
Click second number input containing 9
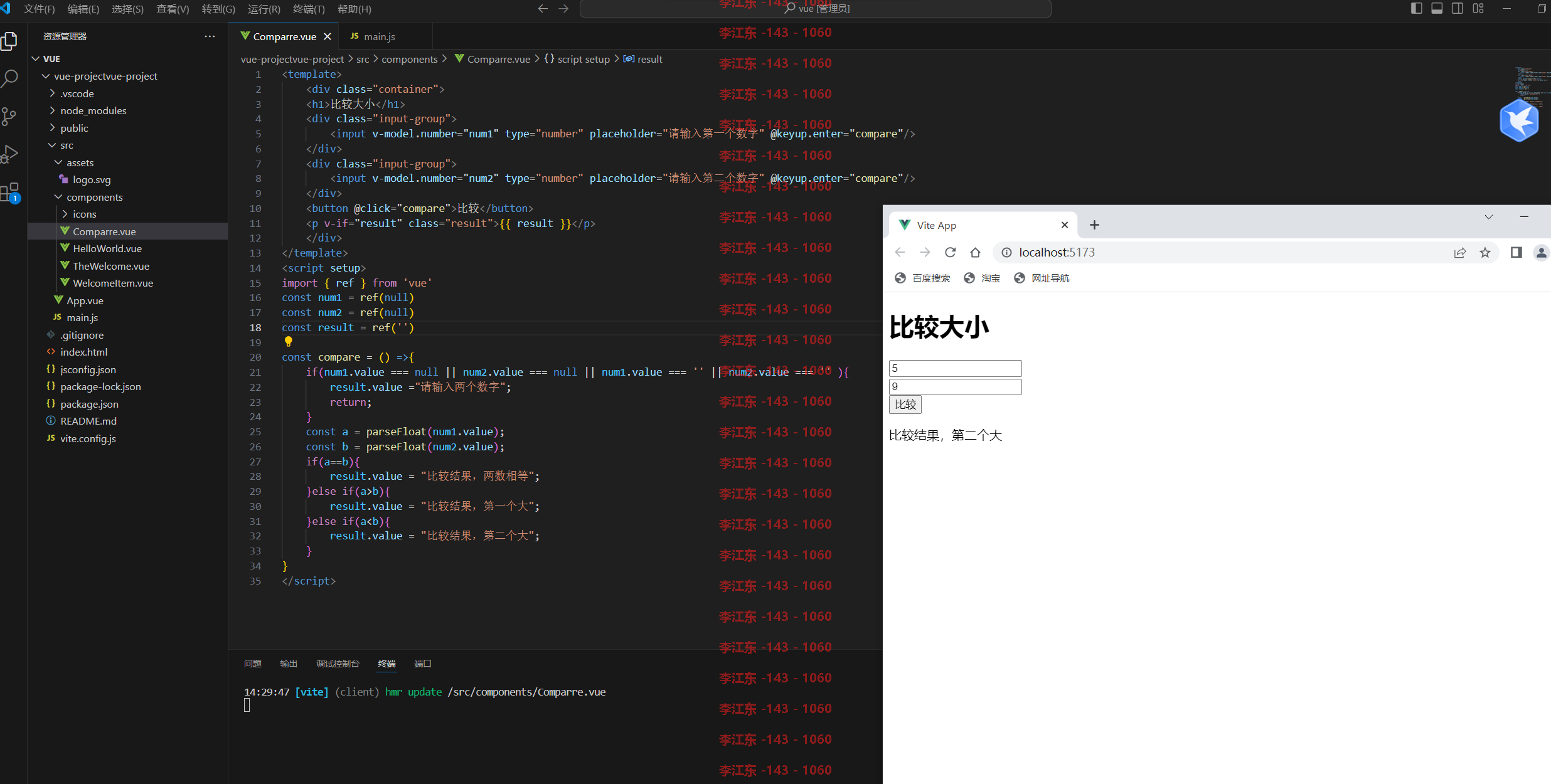point(955,386)
